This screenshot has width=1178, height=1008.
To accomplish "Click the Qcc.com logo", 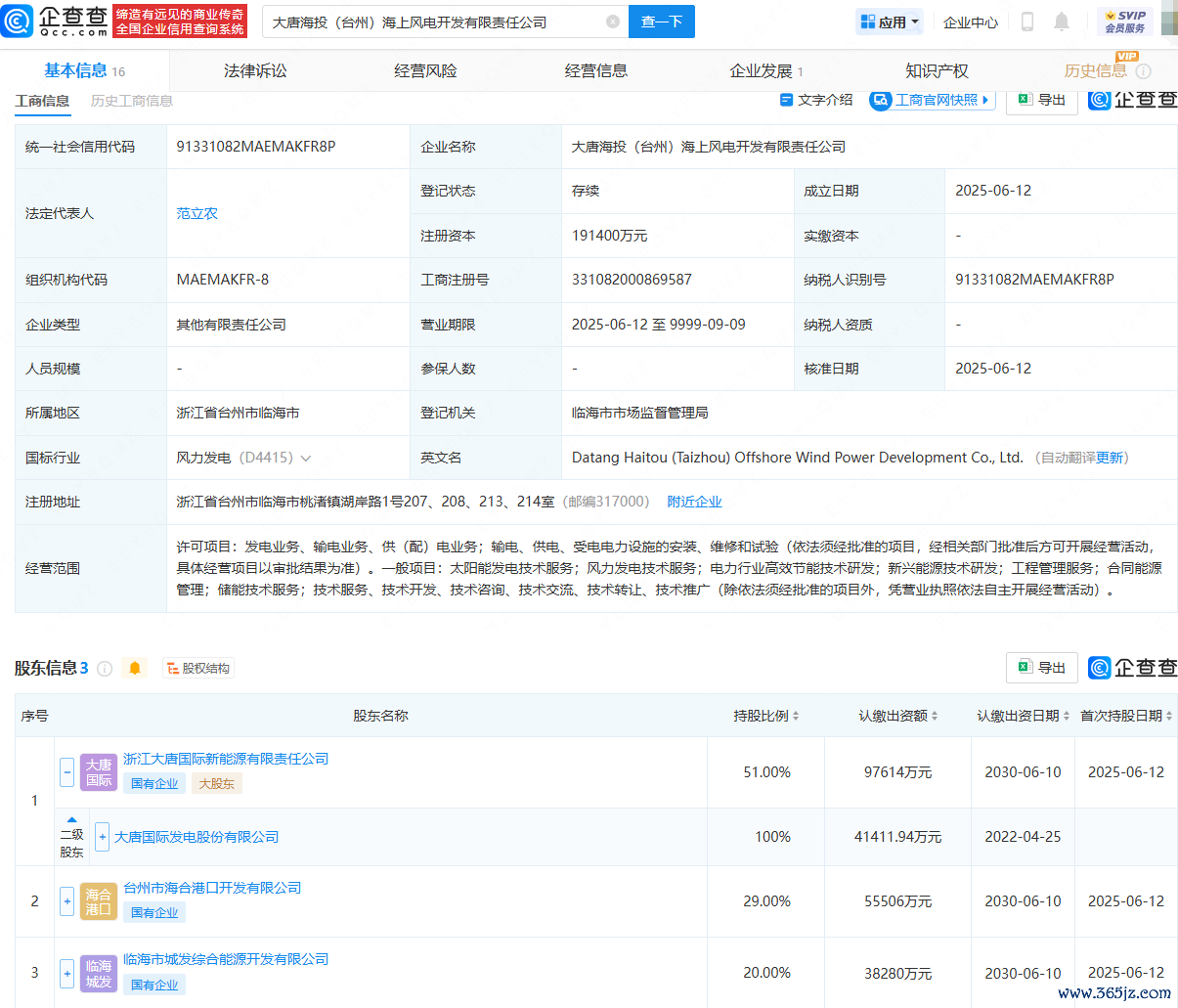I will 55,21.
